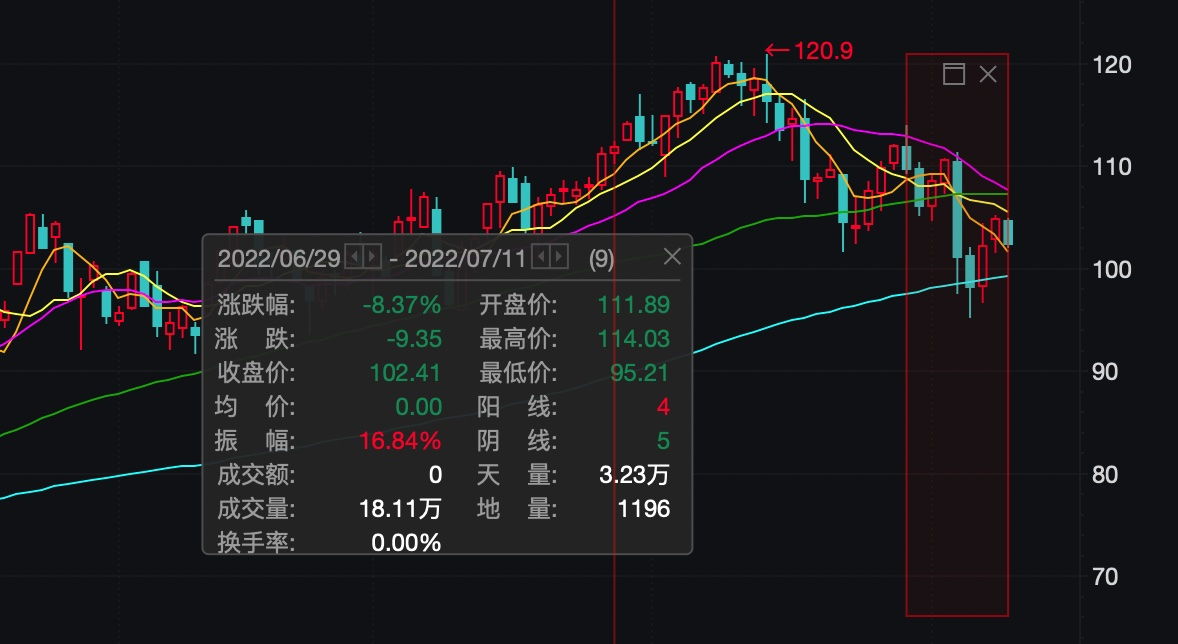The image size is (1178, 644).
Task: Click the right arrow beside 2022/07/11
Action: tap(560, 257)
